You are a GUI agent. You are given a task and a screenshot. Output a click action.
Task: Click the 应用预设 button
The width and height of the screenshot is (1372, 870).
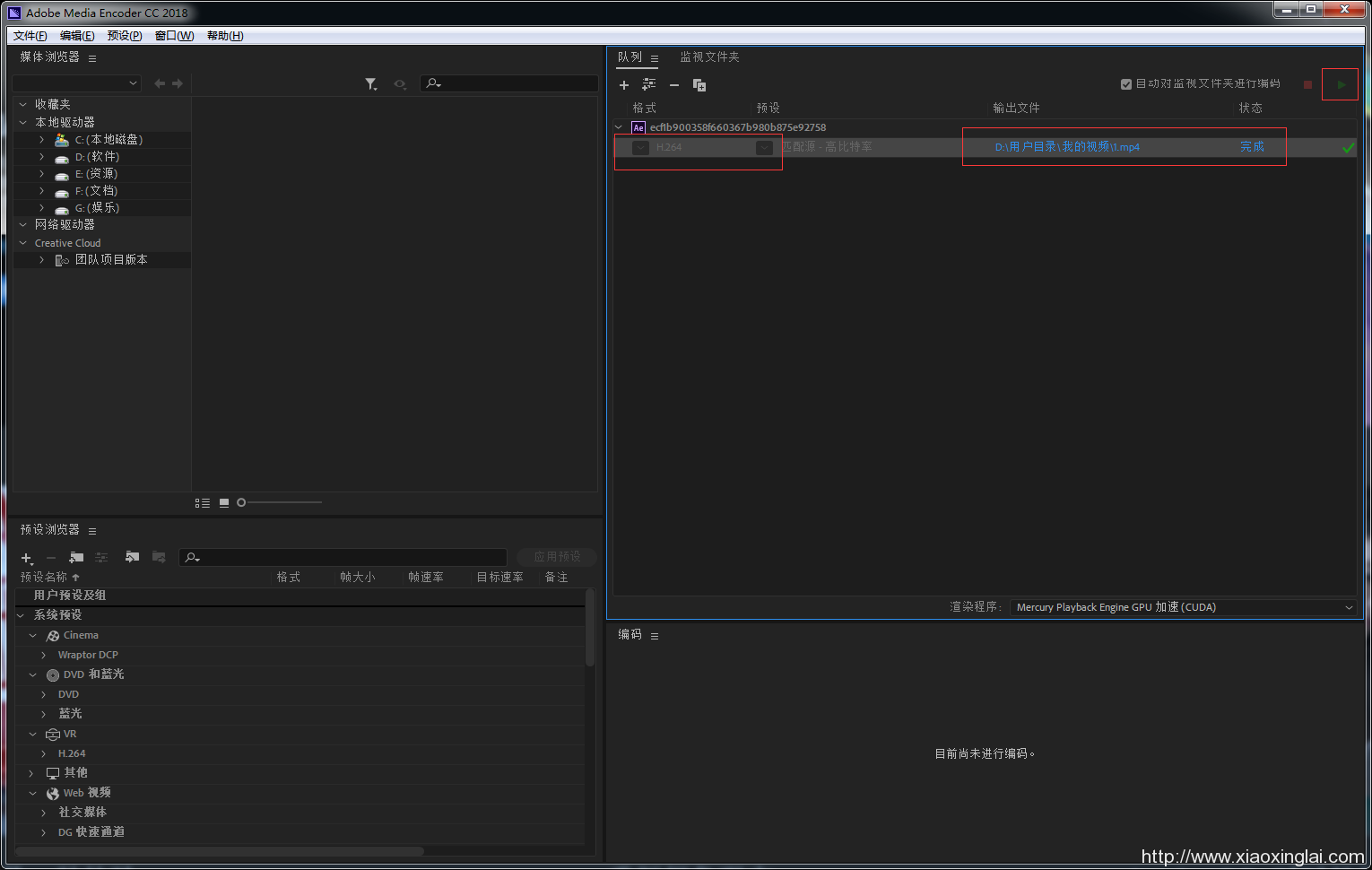click(557, 557)
